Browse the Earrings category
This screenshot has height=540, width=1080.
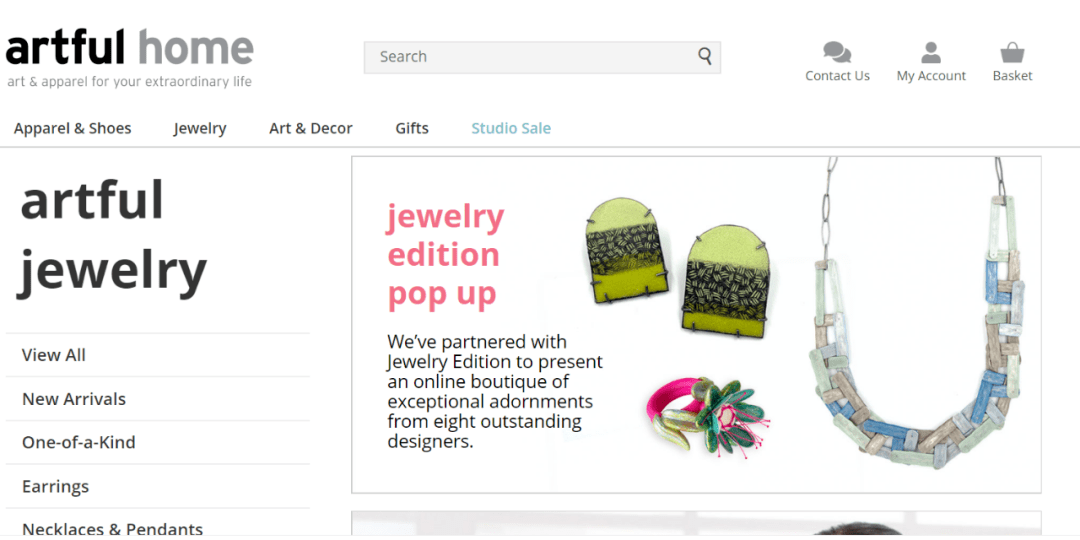click(56, 487)
